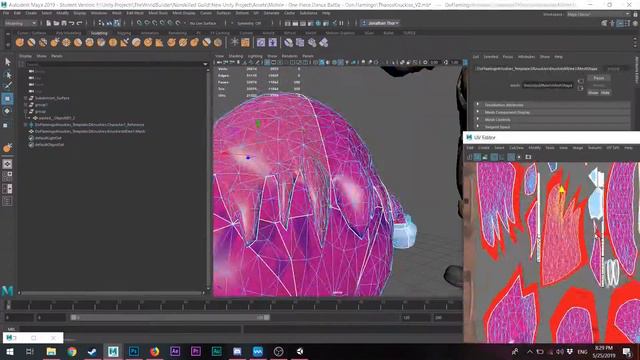Image resolution: width=640 pixels, height=360 pixels.
Task: Open the Outliner Display menu
Action: tap(25, 56)
